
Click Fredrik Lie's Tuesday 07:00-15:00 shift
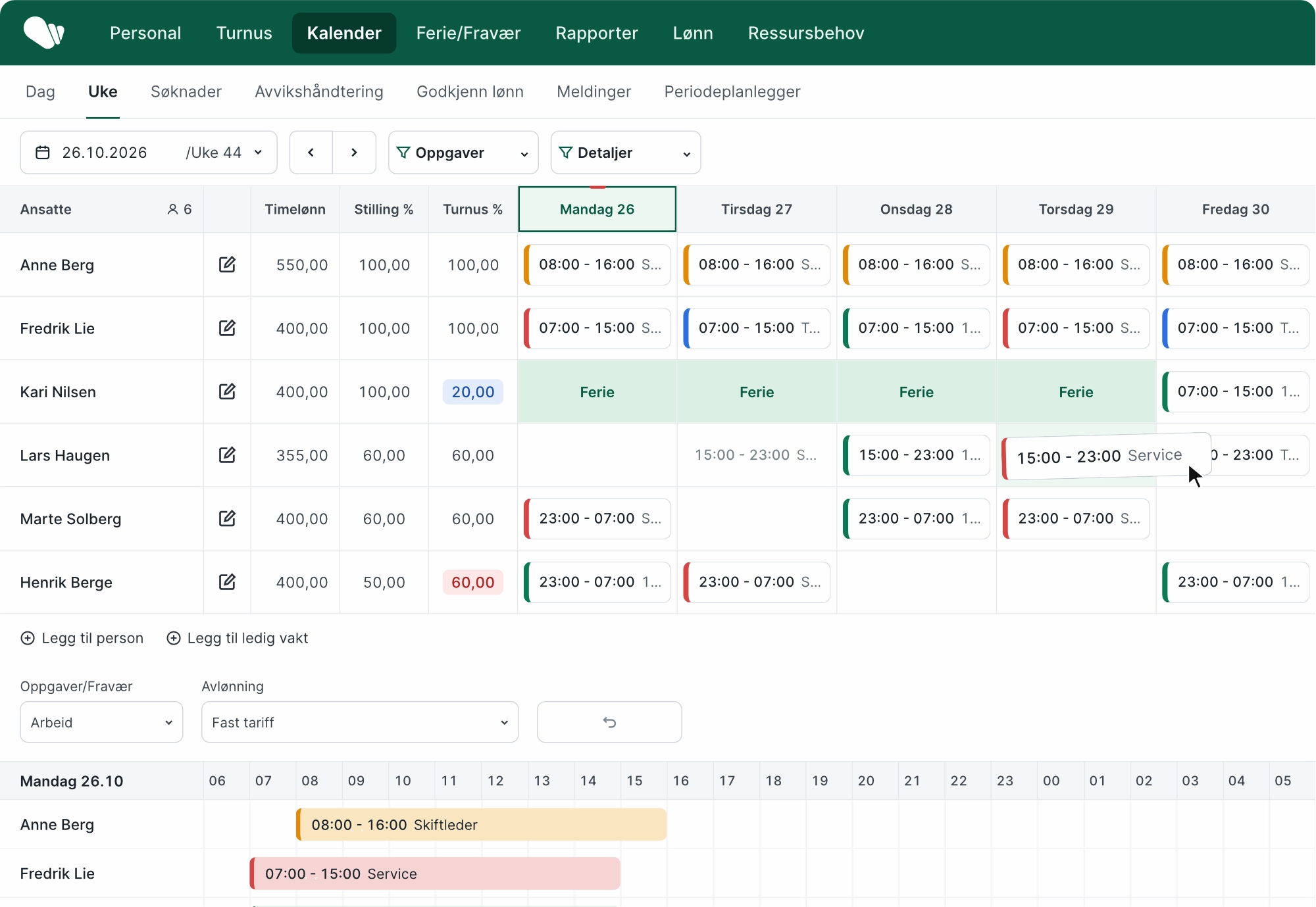[757, 328]
